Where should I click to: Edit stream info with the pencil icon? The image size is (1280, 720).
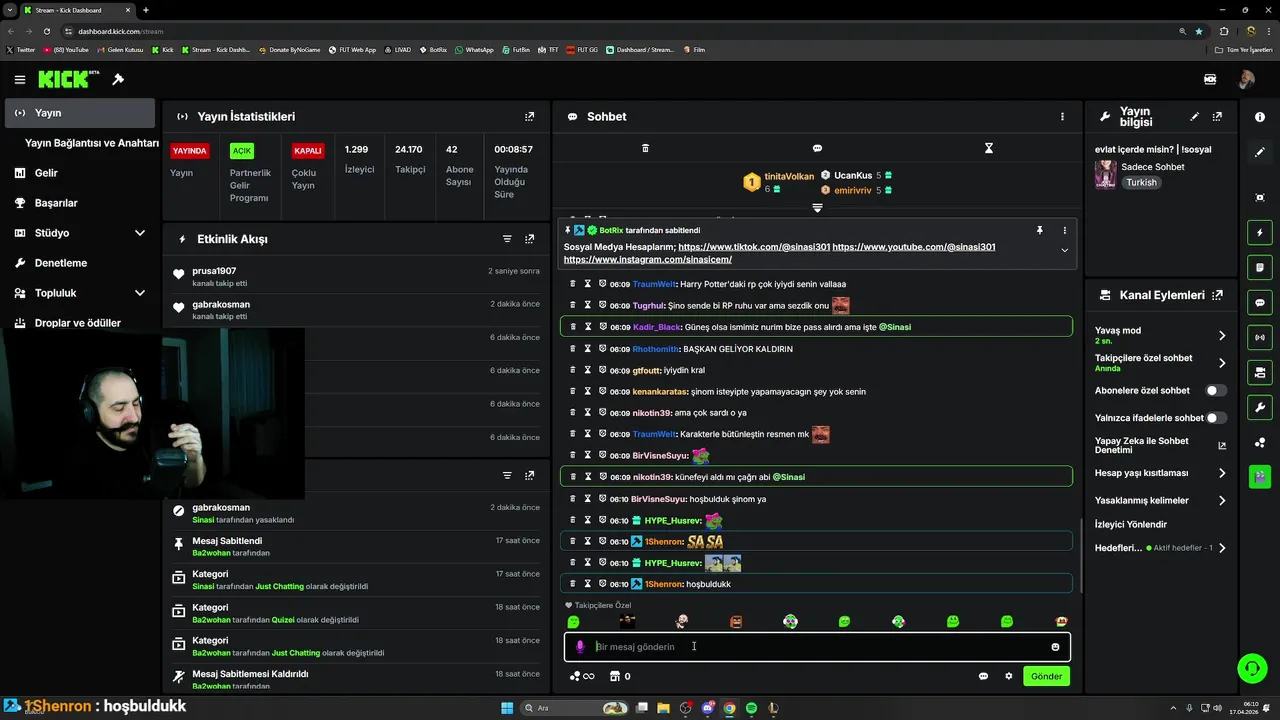tap(1195, 117)
